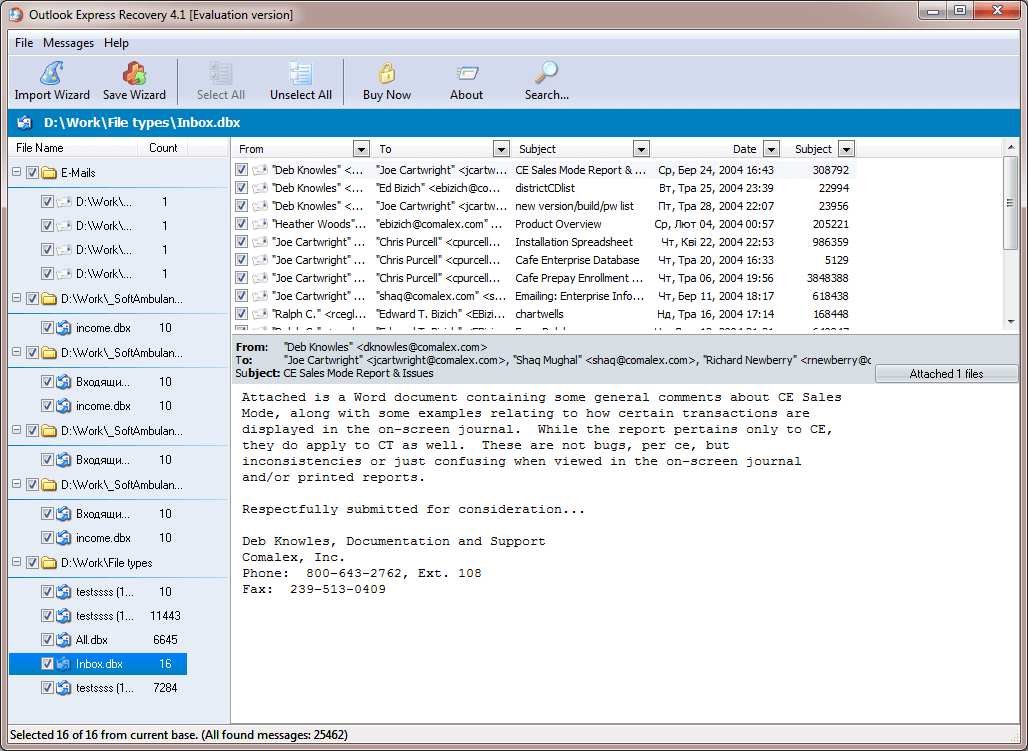
Task: Uncheck the Product Overview message checkbox
Action: coord(242,224)
